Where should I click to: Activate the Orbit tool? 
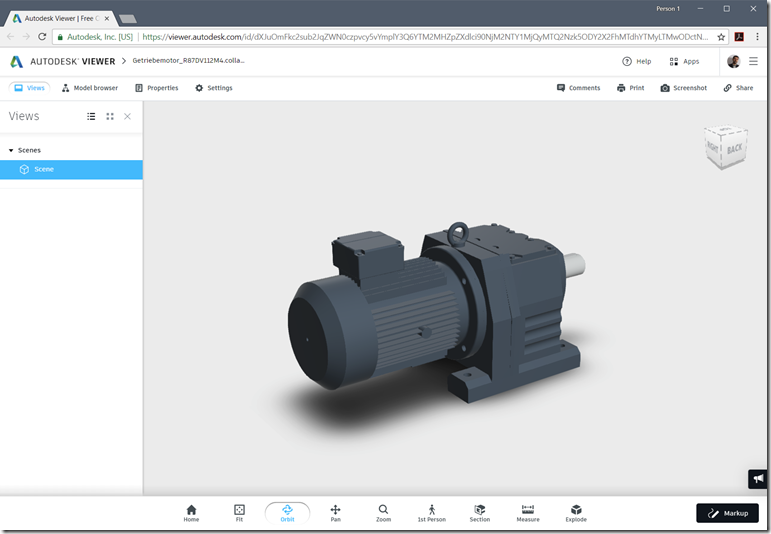coord(287,513)
